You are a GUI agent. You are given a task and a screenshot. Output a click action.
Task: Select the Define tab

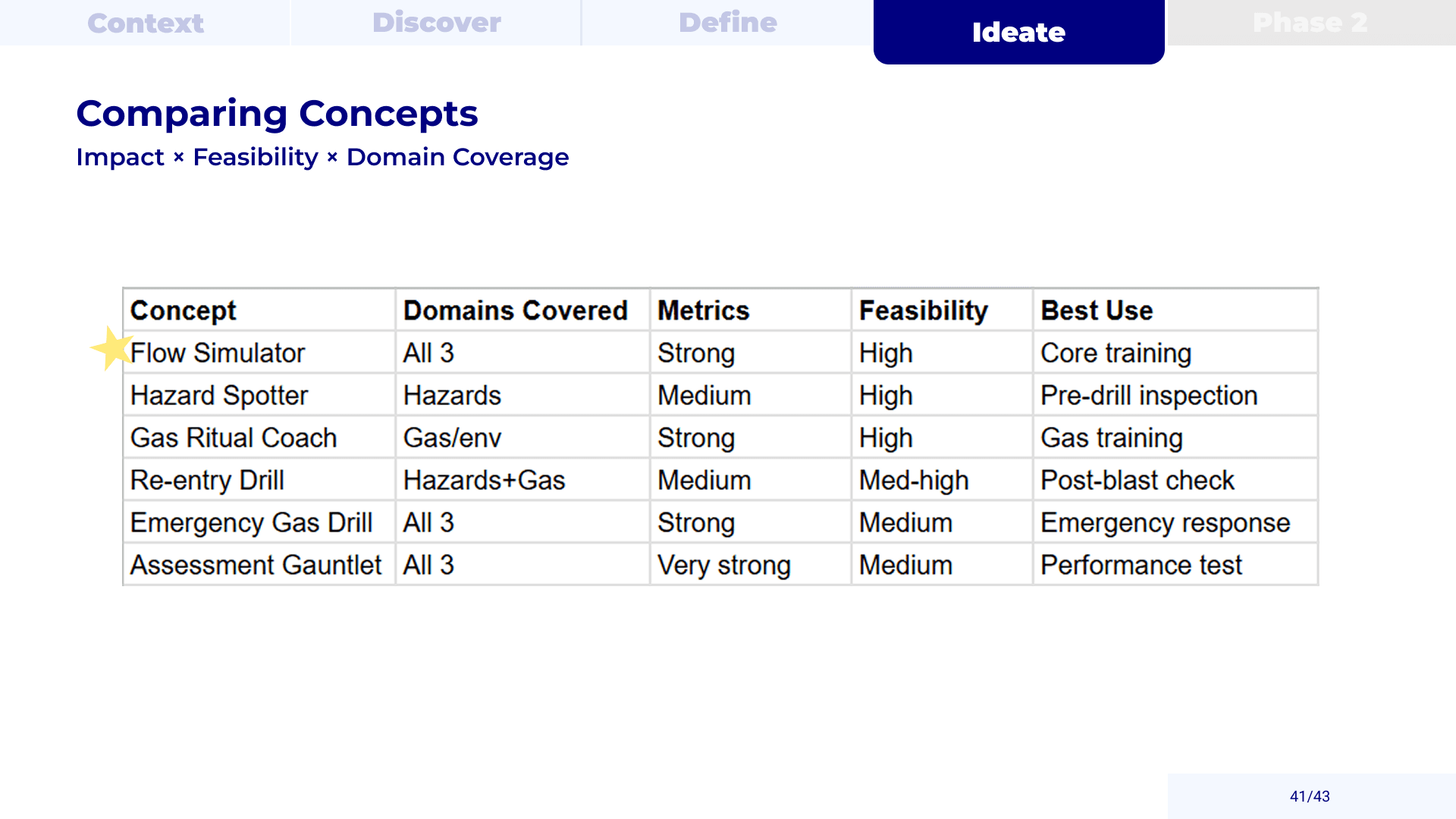727,23
